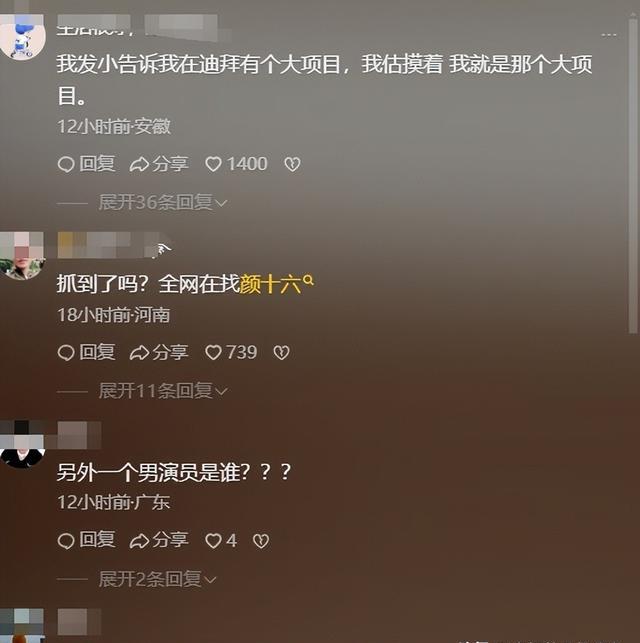Reply to the Anhui comment
640x643 pixels.
tap(87, 164)
